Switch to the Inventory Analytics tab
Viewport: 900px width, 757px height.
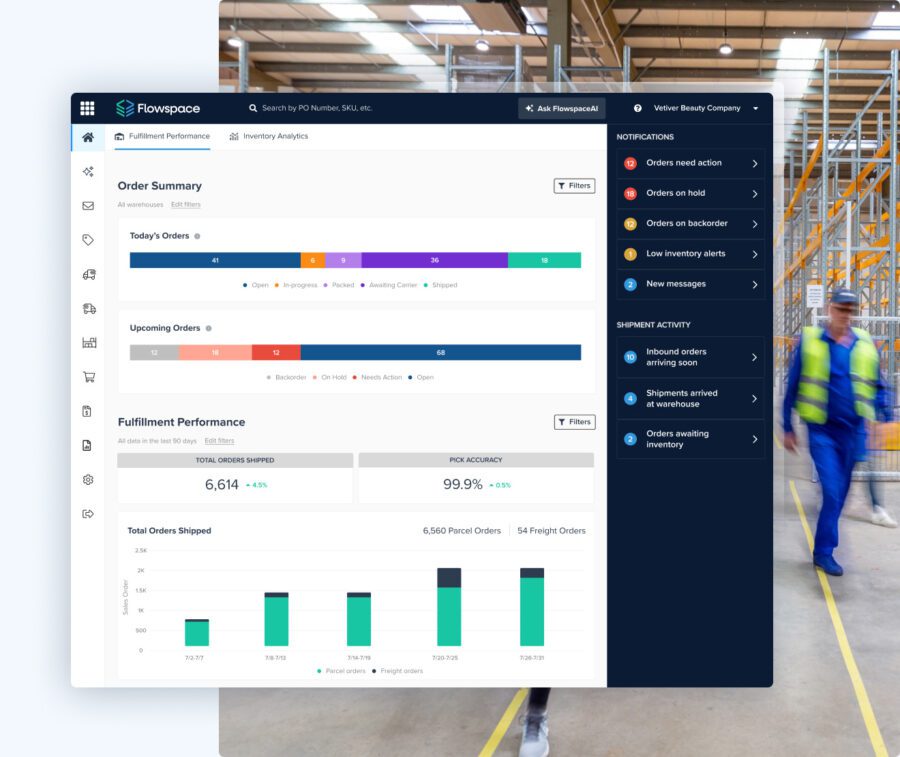(268, 136)
